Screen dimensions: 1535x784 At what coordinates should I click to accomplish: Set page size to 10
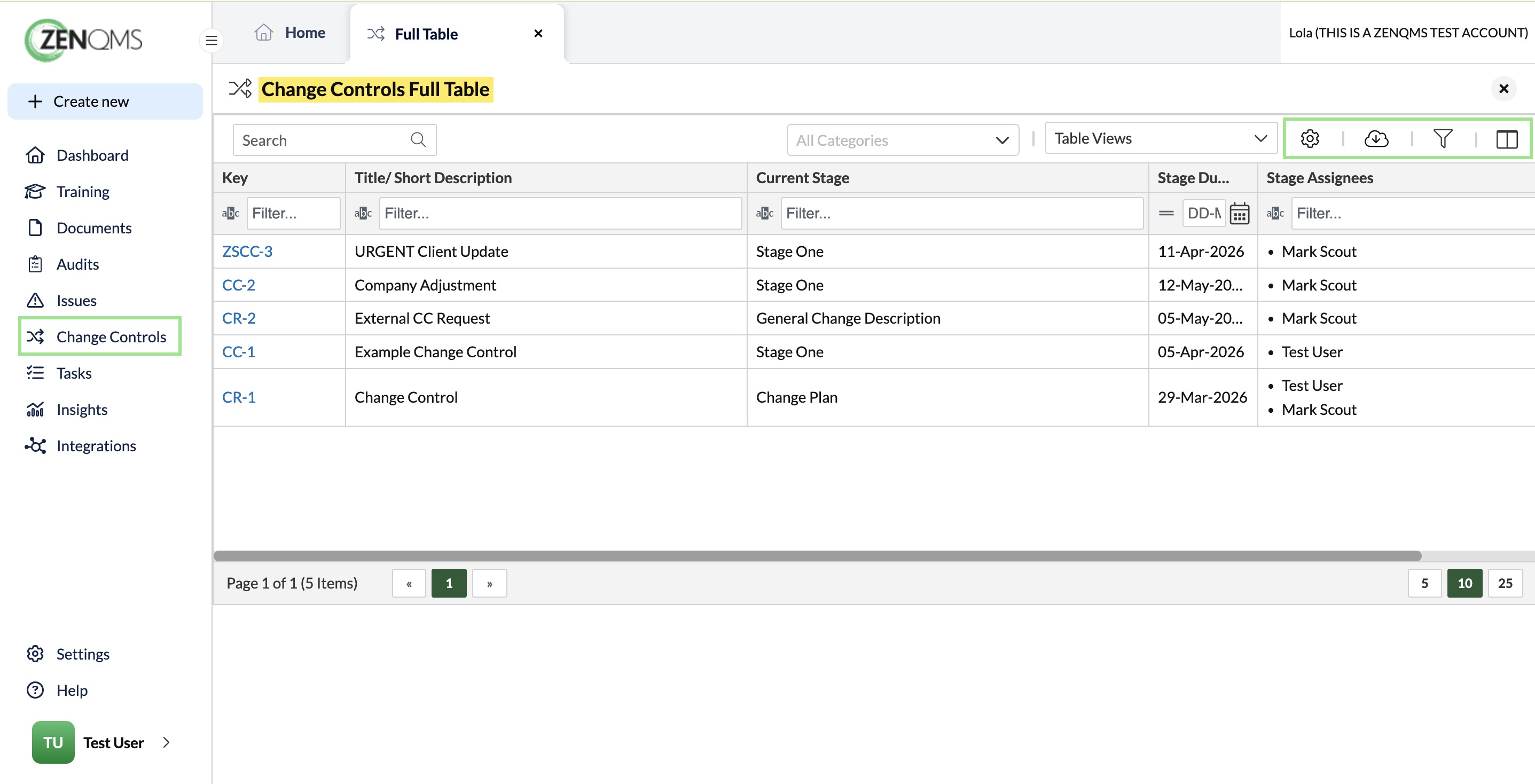(1464, 583)
